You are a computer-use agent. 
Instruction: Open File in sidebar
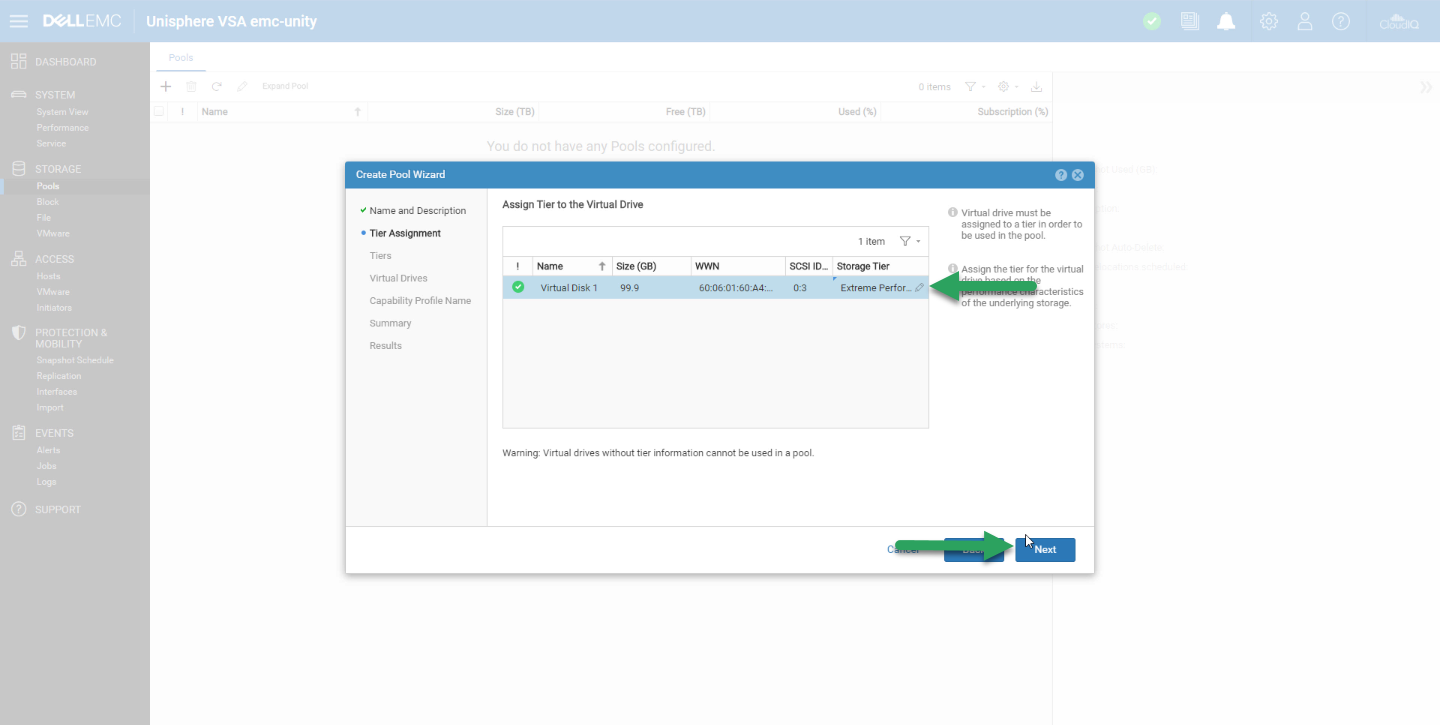[x=44, y=218]
